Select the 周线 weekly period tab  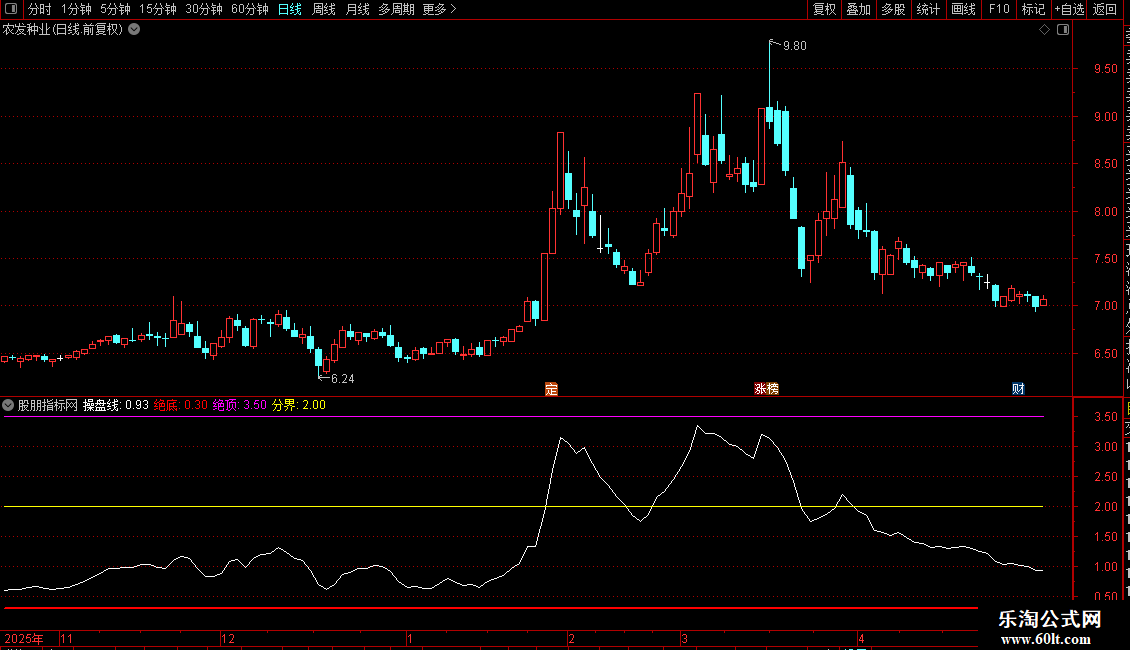tap(324, 9)
